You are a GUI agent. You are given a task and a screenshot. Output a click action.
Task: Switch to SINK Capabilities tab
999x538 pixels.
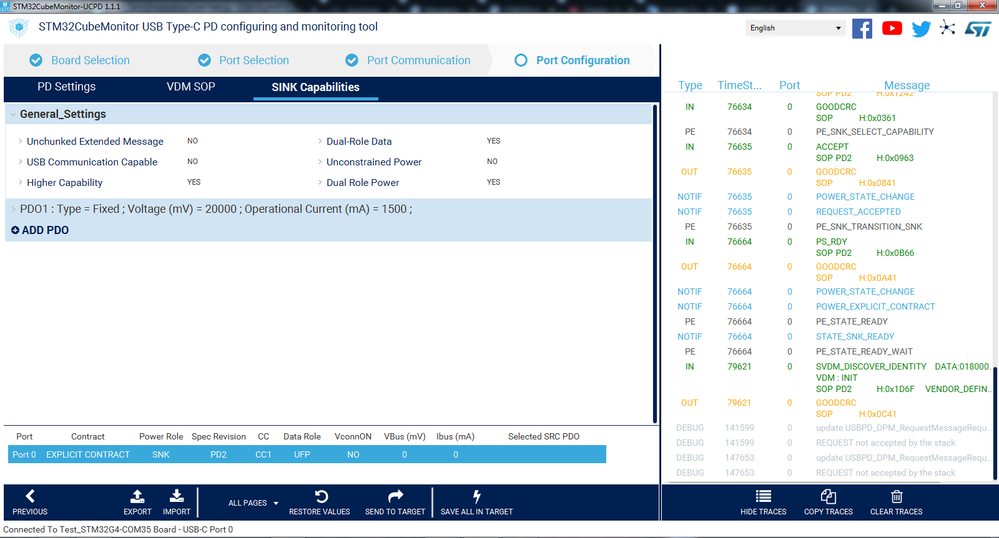click(315, 87)
